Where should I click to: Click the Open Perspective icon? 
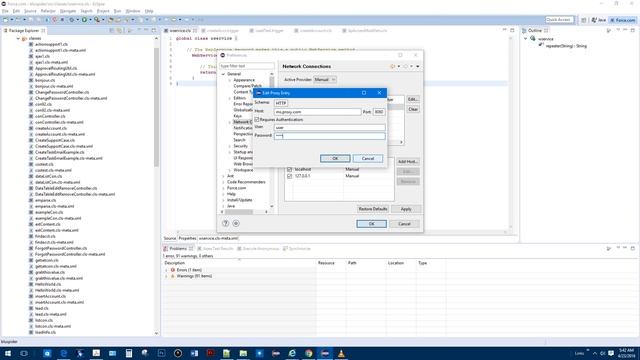coord(584,20)
